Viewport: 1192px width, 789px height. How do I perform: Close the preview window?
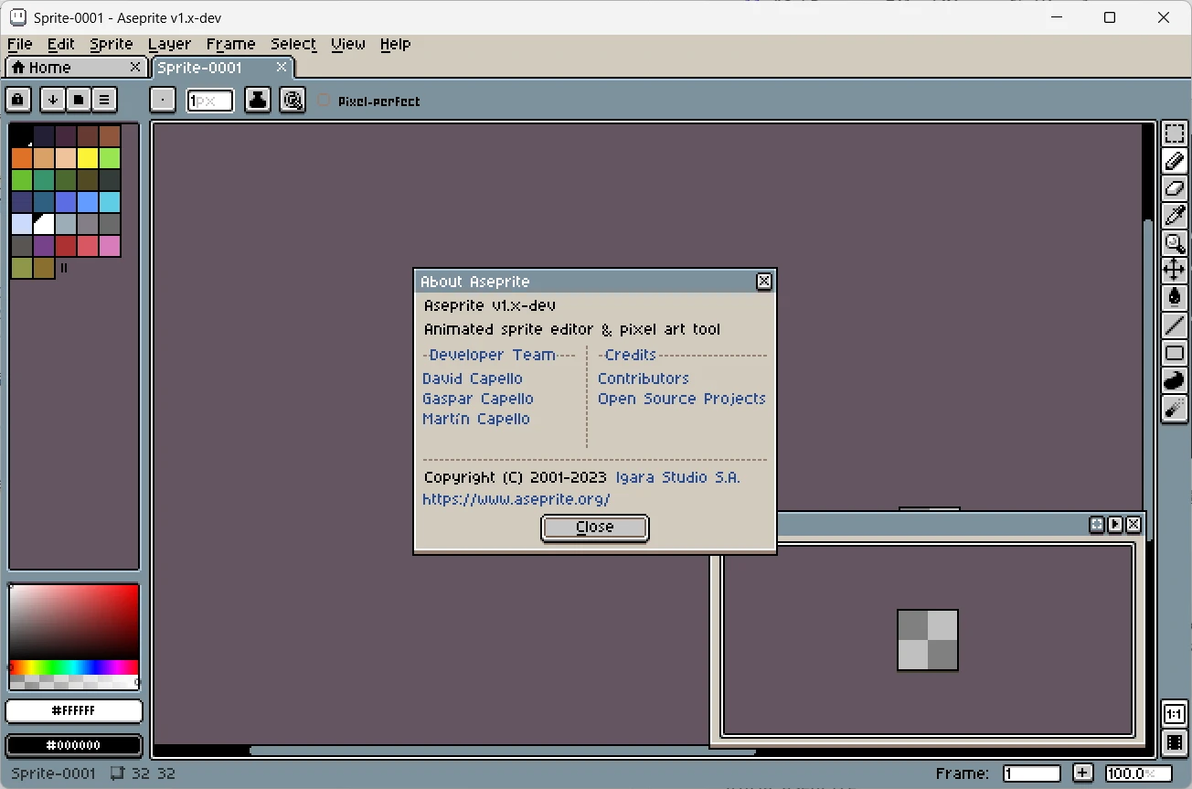point(1133,524)
